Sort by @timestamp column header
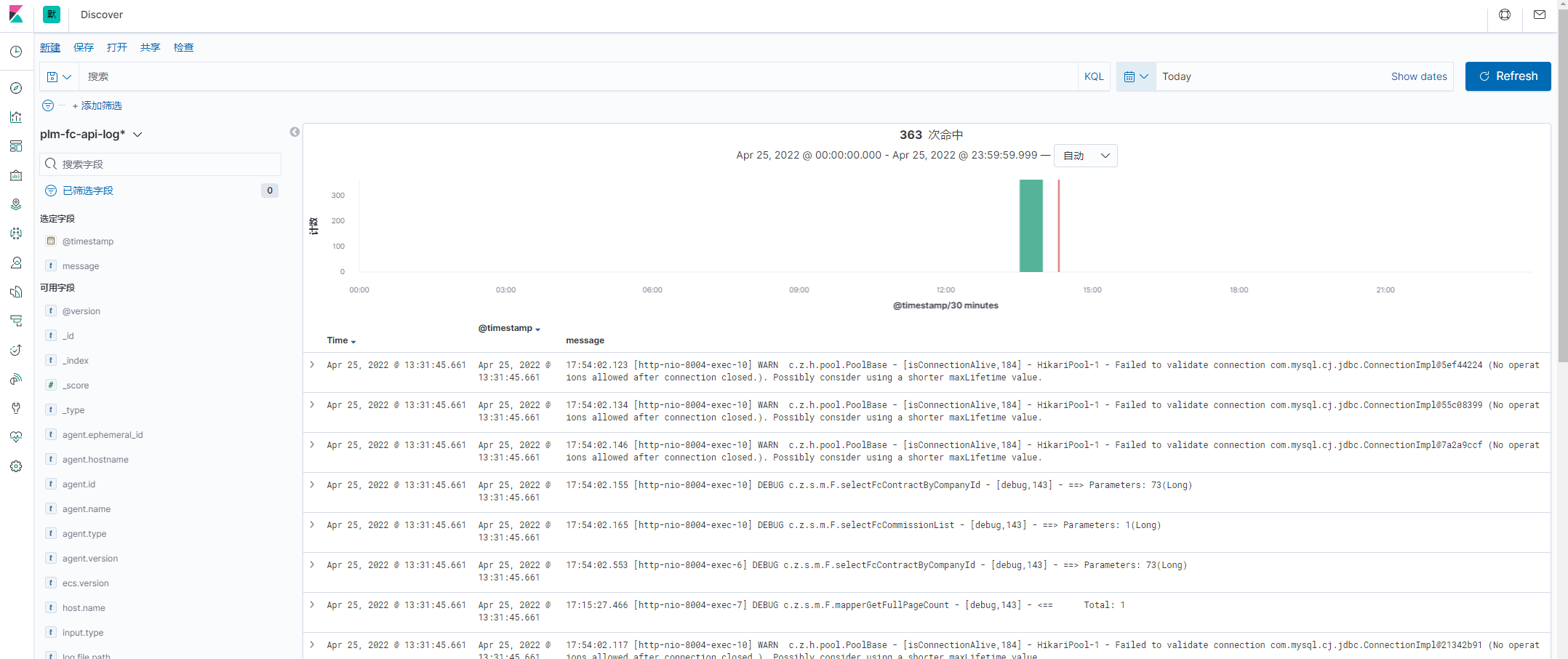1568x659 pixels. click(x=509, y=328)
